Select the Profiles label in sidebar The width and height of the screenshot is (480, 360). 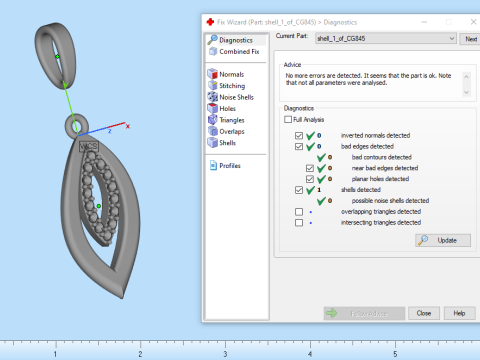point(230,166)
